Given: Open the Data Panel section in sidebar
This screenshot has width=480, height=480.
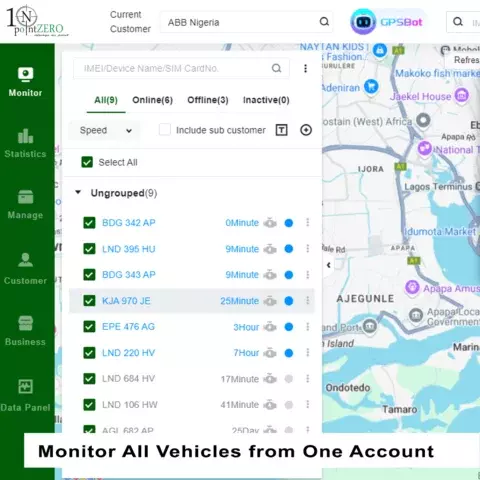Looking at the screenshot, I should pyautogui.click(x=26, y=395).
